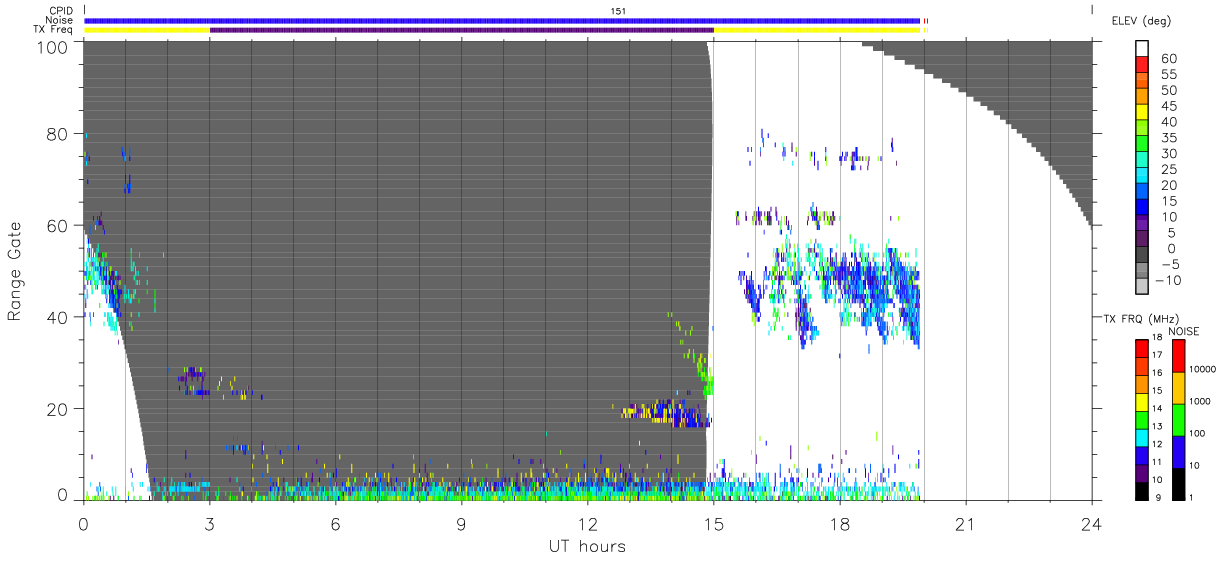Click the white top swatch of ELEV color bar
The height and width of the screenshot is (567, 1228).
1142,50
